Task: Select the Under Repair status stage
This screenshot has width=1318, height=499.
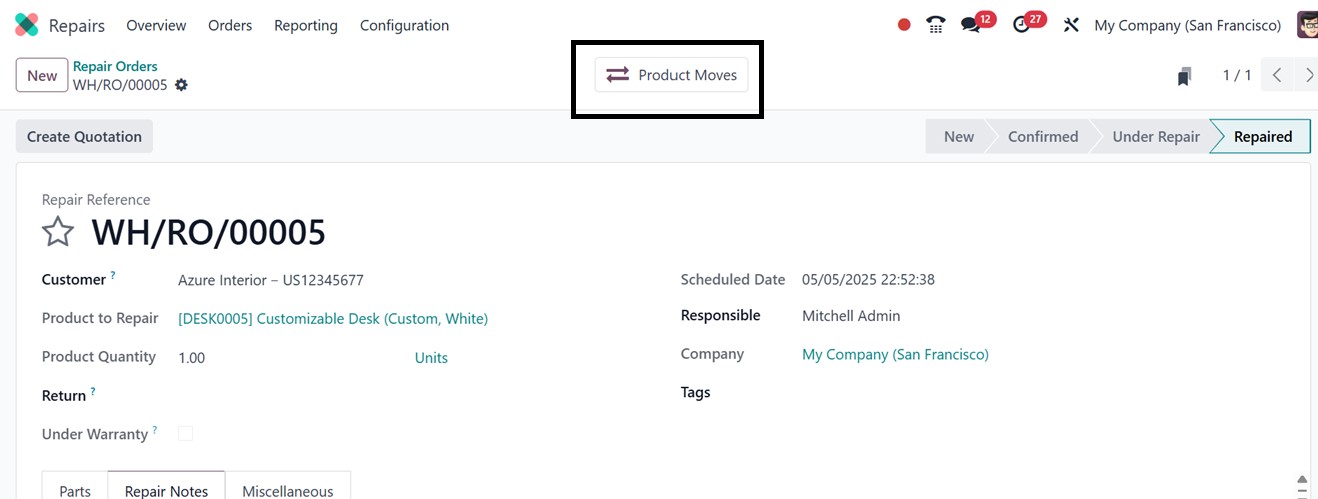Action: click(x=1155, y=137)
